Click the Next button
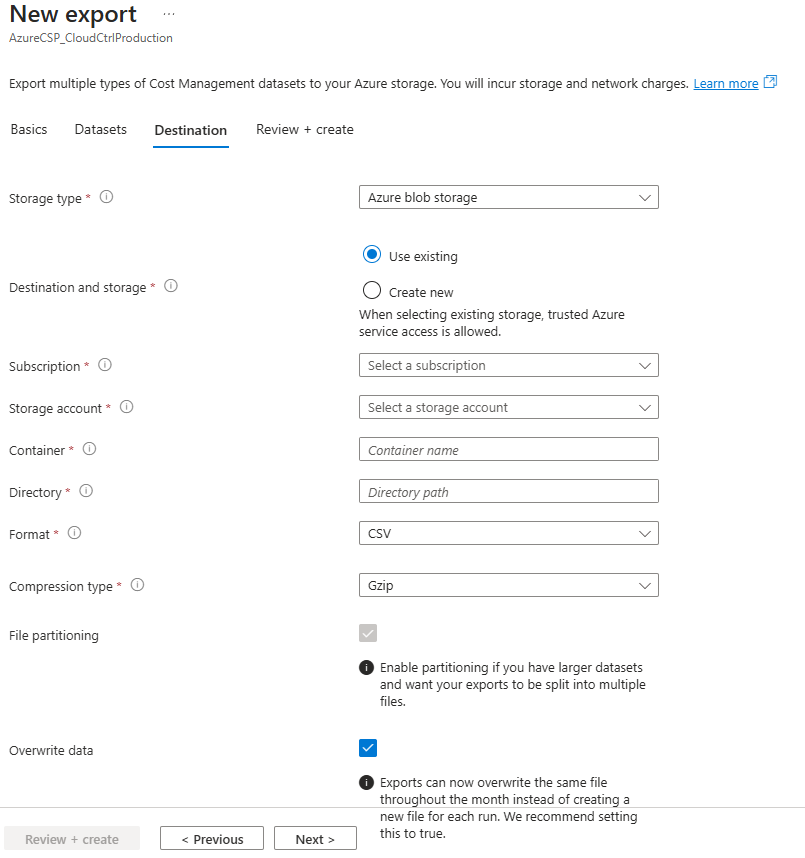The width and height of the screenshot is (805, 858). (x=315, y=838)
